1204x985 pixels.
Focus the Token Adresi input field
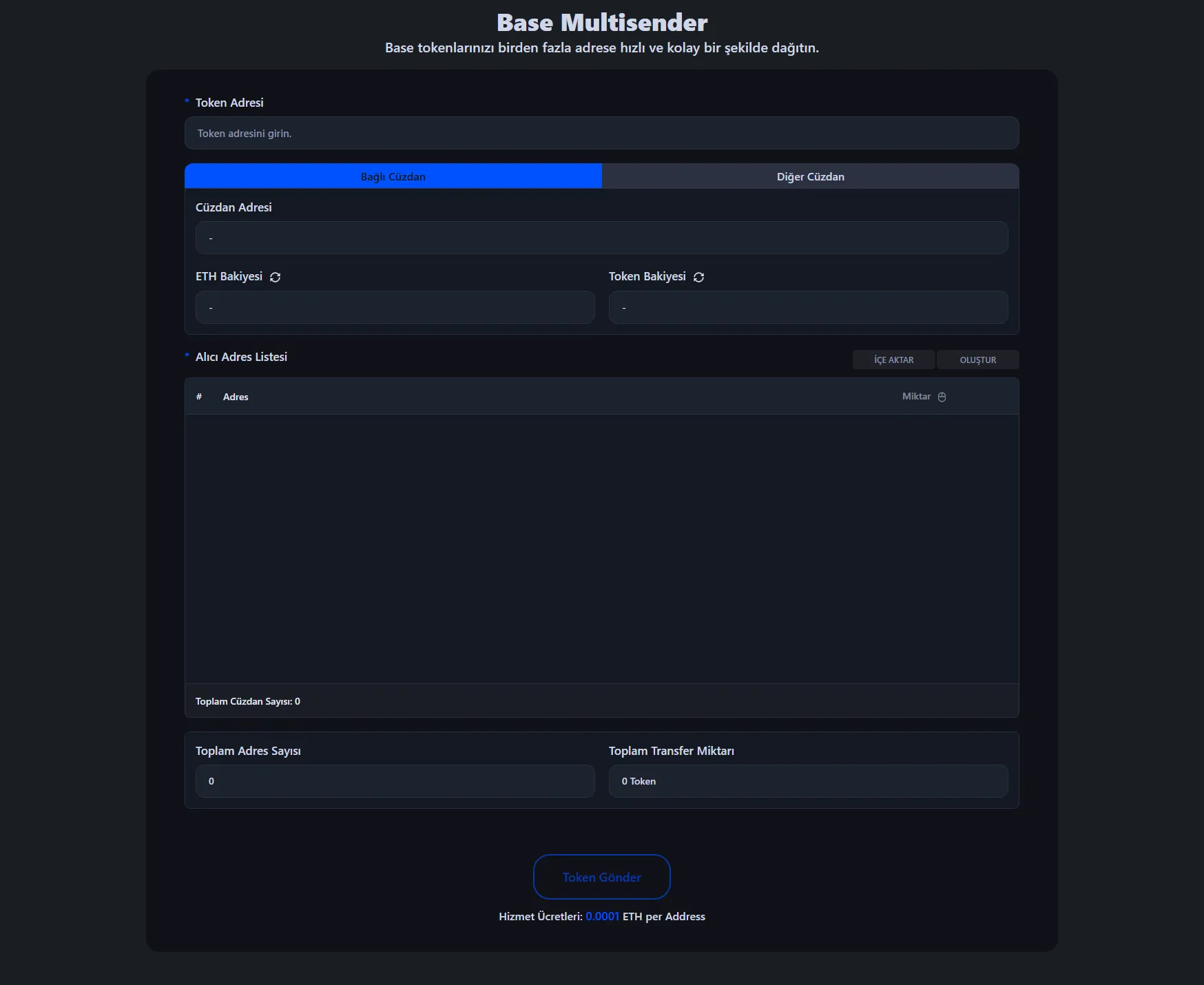click(601, 133)
